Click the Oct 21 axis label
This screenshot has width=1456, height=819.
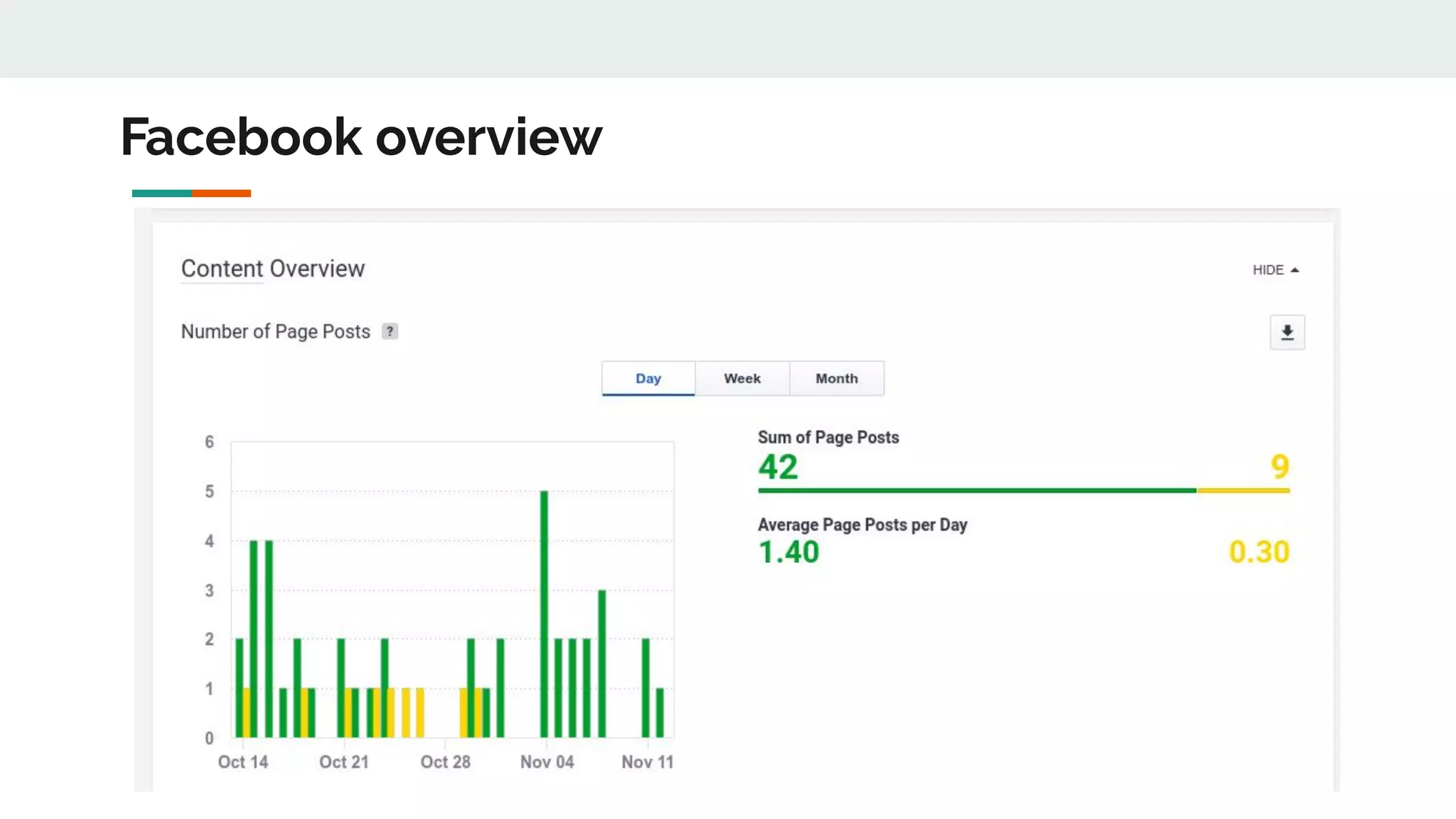coord(344,762)
